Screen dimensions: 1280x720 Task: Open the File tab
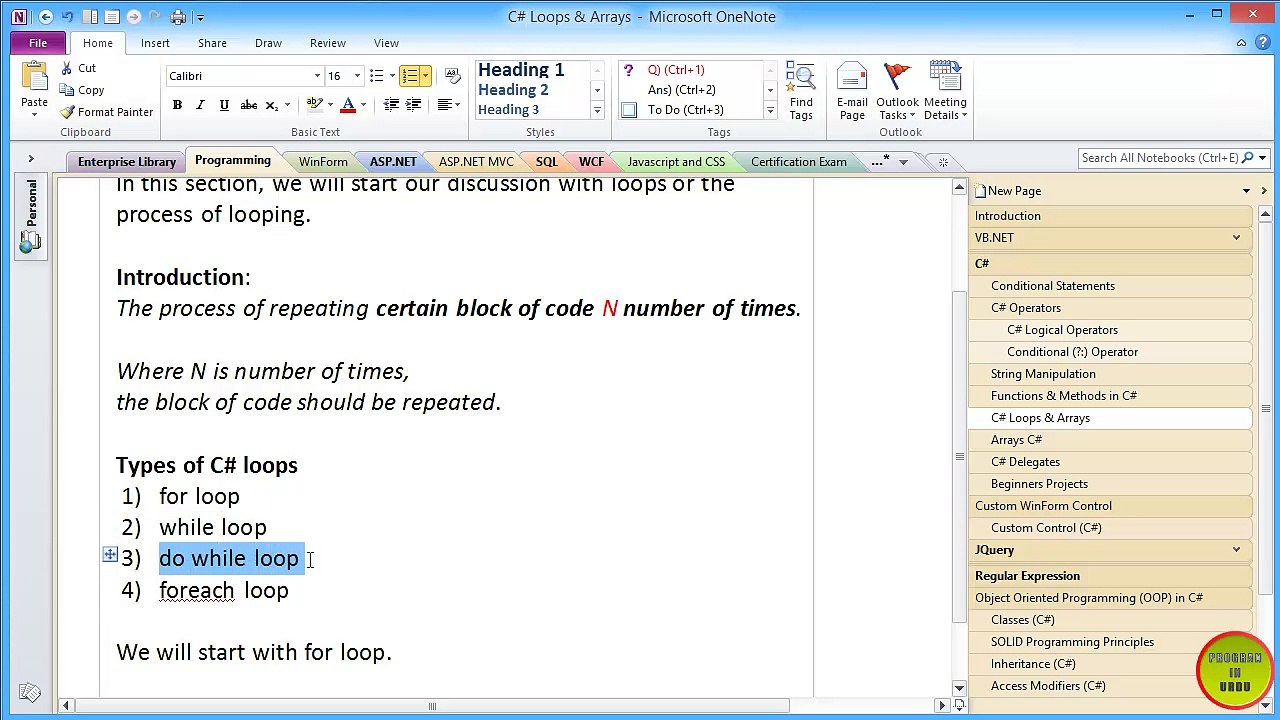38,43
